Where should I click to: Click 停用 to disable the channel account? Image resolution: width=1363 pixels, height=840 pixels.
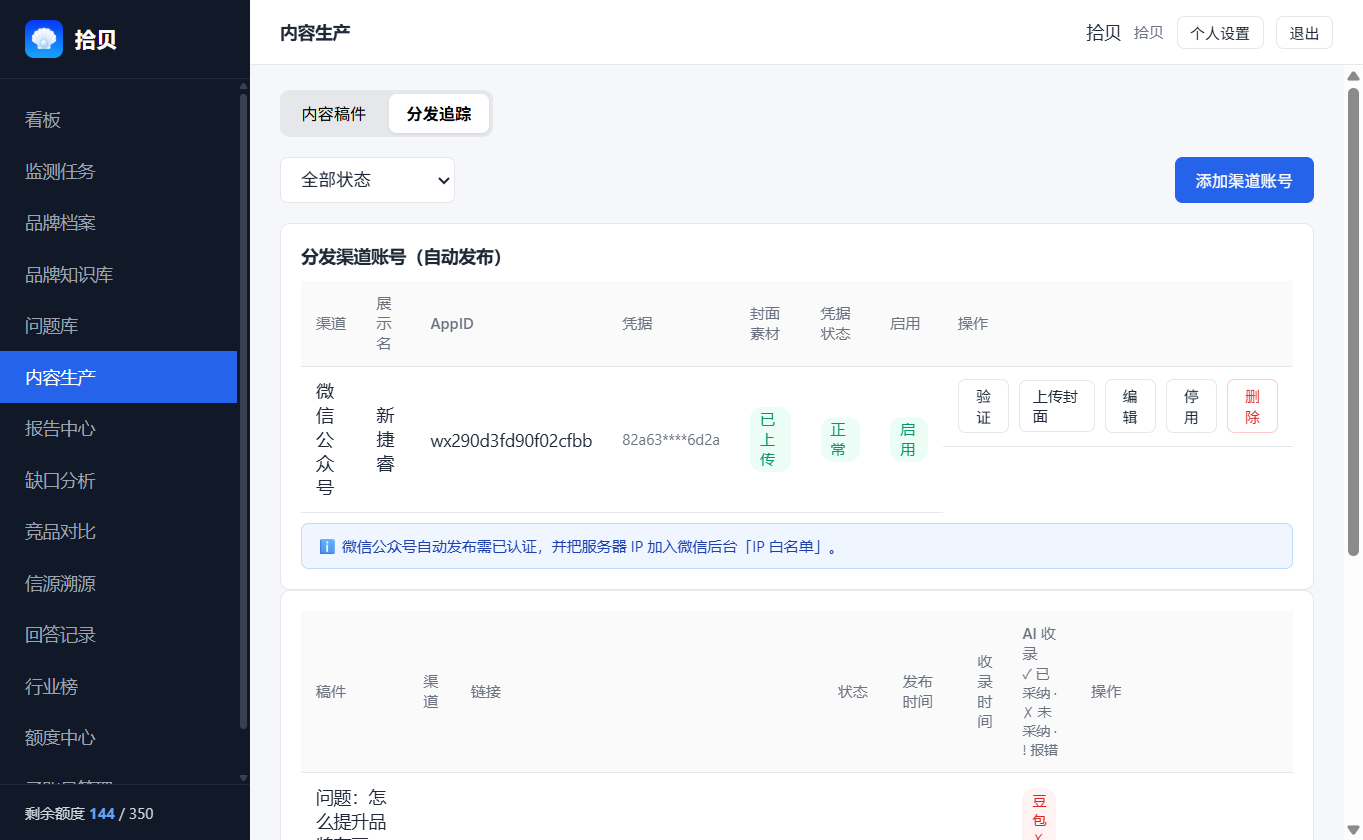click(1191, 406)
